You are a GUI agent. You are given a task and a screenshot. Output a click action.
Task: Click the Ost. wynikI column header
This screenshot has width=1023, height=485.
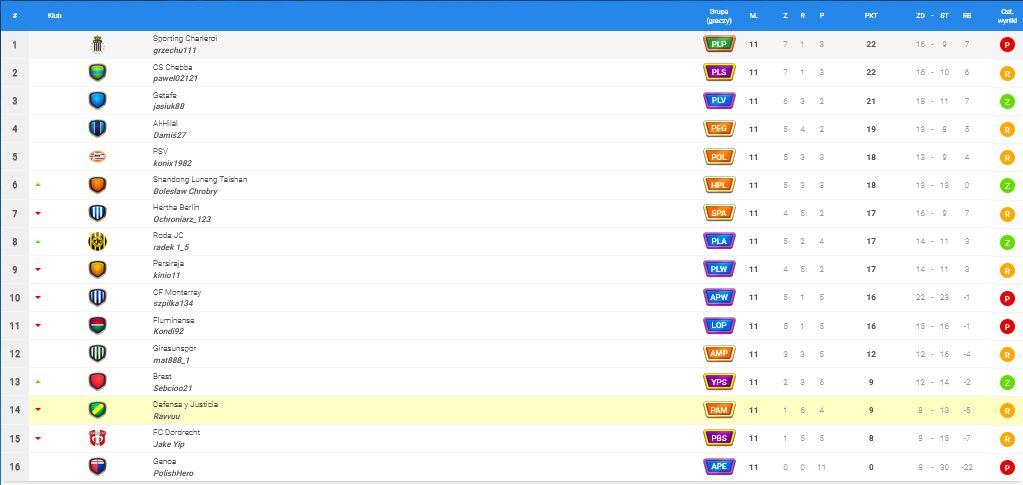pos(1006,16)
